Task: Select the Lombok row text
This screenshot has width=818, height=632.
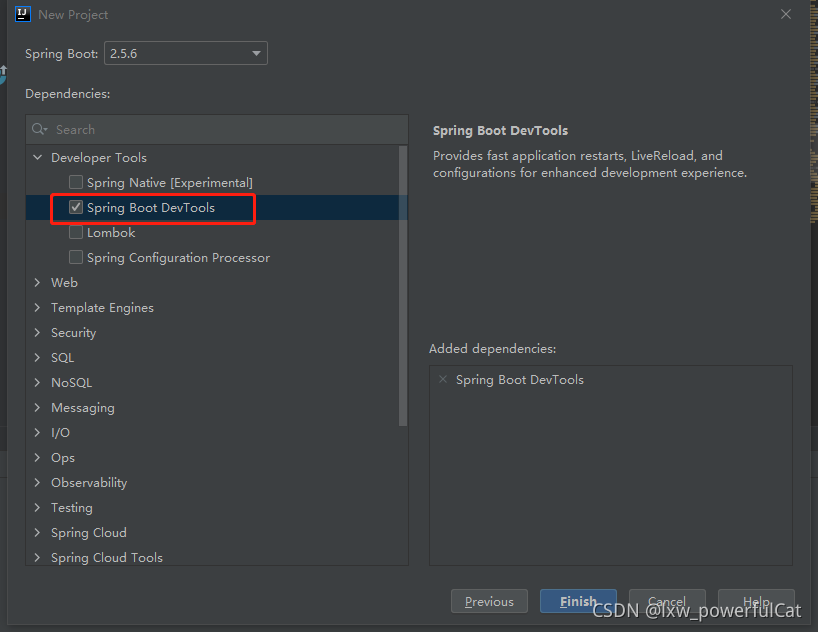Action: (x=111, y=232)
